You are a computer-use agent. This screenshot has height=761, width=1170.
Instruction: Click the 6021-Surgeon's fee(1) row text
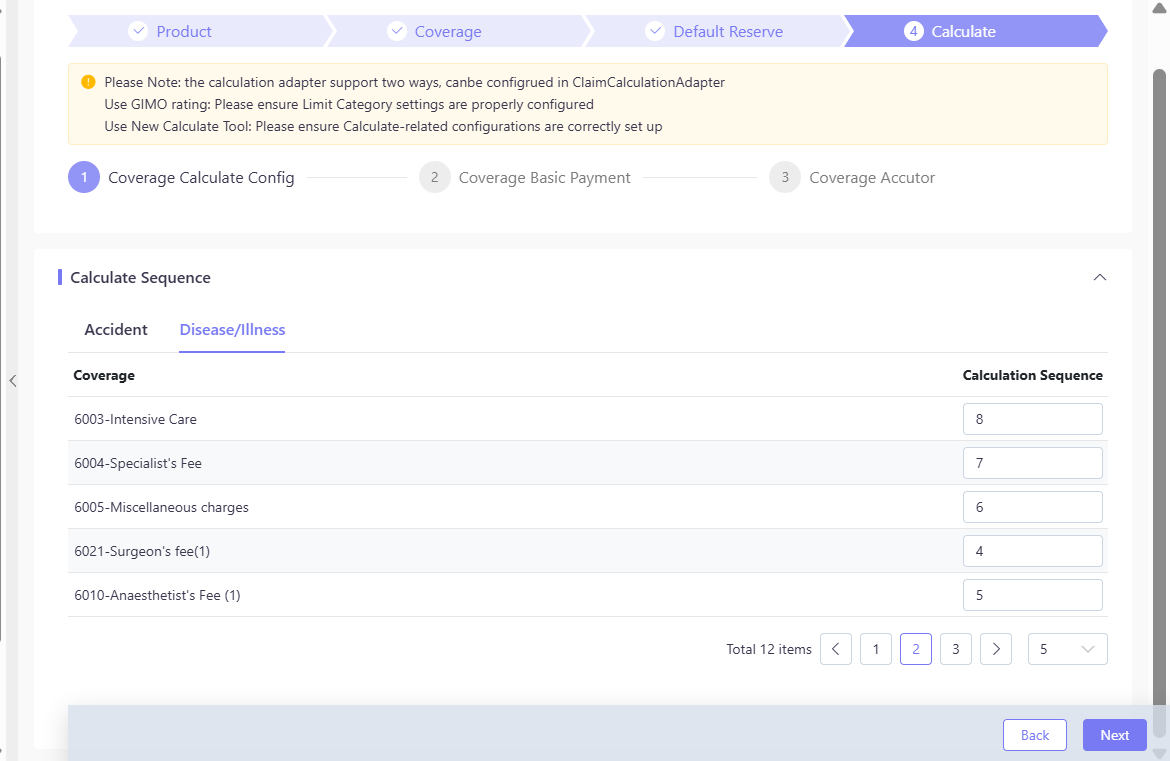[x=142, y=551]
